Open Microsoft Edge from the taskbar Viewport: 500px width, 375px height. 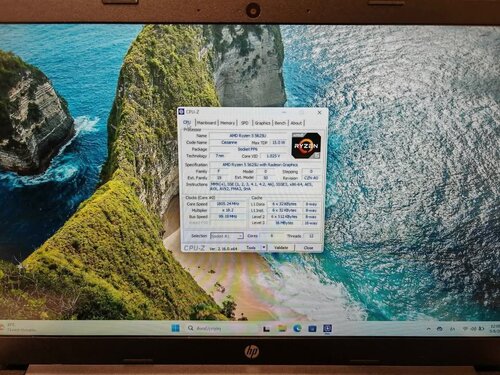pos(297,328)
